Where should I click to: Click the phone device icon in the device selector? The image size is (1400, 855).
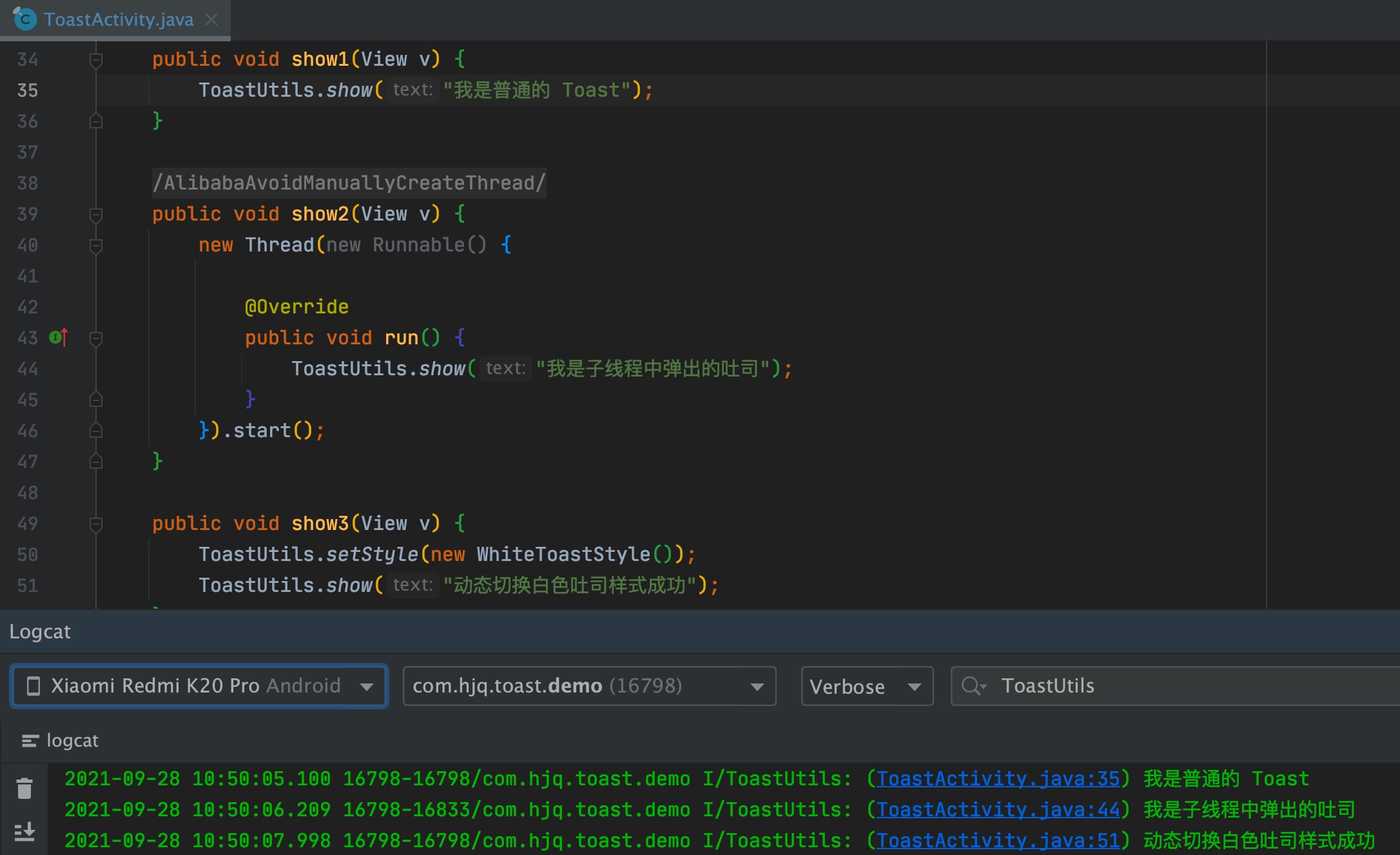[x=34, y=686]
